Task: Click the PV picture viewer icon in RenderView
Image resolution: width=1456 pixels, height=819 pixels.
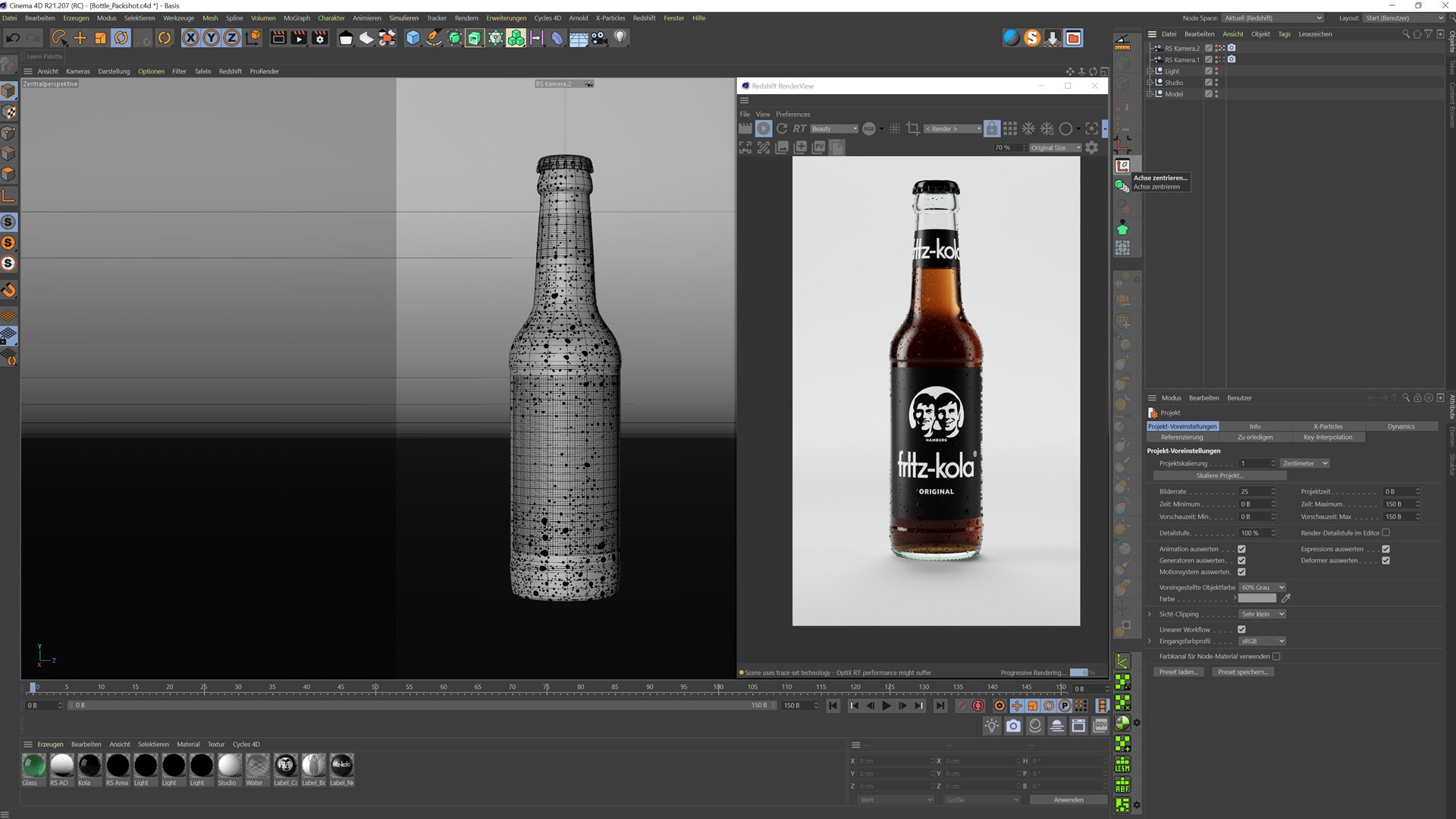Action: (818, 148)
